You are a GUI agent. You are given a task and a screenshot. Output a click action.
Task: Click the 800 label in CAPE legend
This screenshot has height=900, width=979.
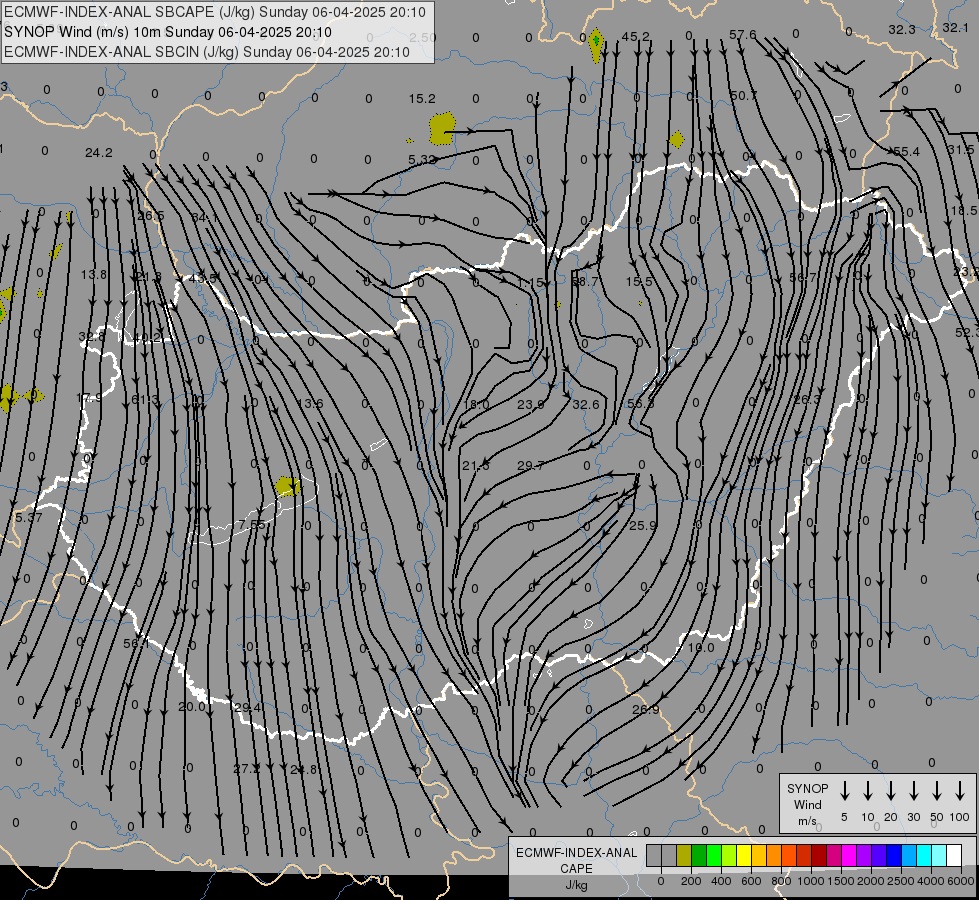781,881
